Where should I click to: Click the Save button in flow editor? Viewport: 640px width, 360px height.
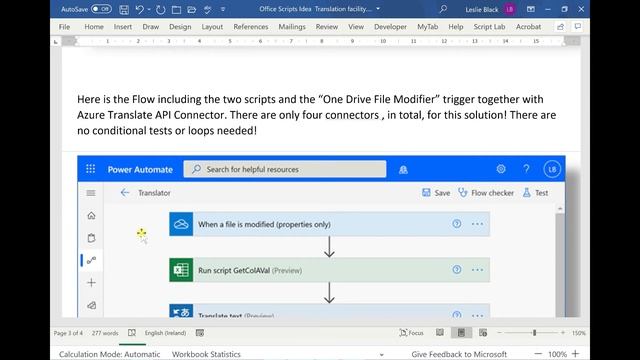coord(436,193)
